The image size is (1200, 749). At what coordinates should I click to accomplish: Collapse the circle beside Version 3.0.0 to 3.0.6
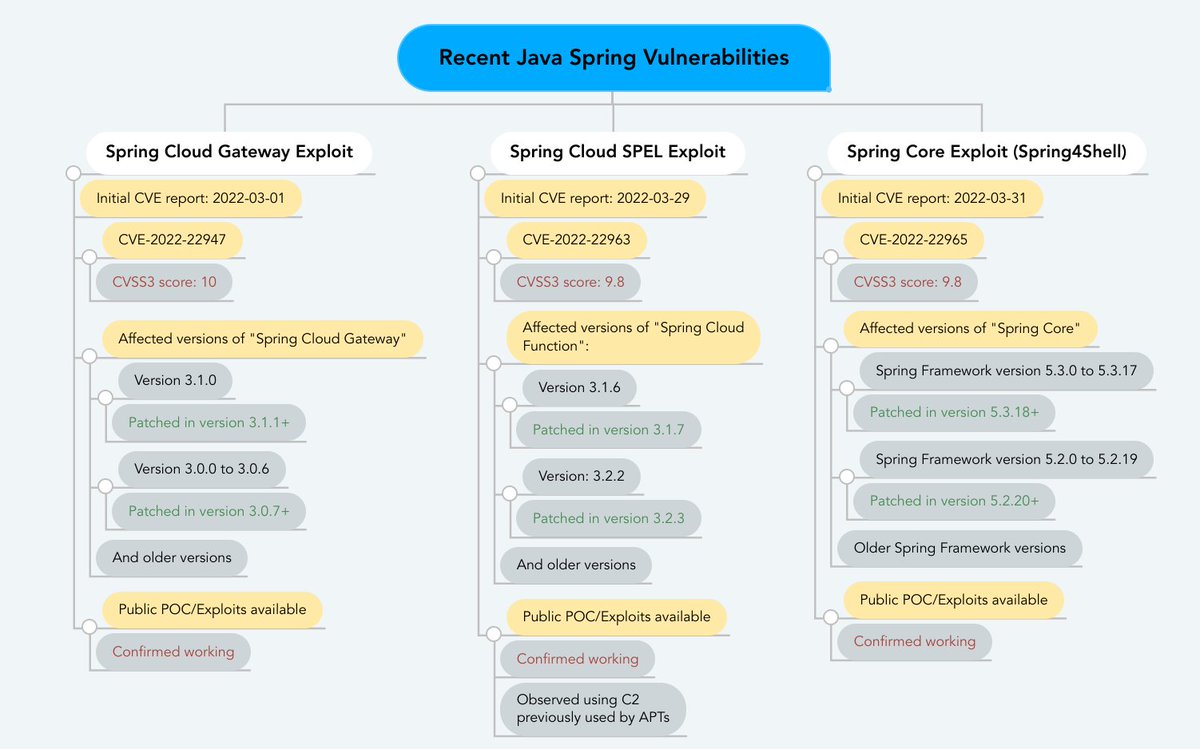[105, 488]
